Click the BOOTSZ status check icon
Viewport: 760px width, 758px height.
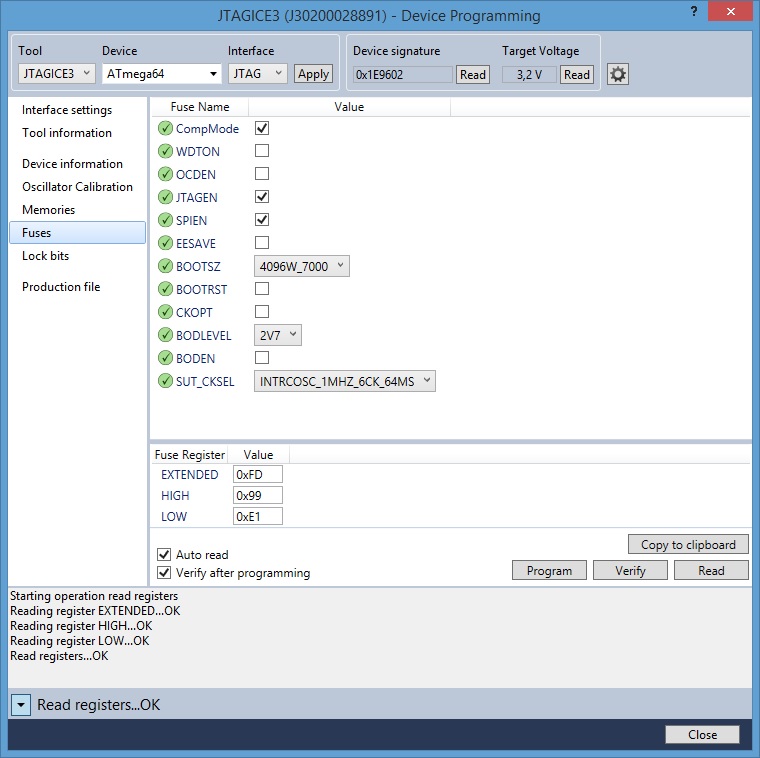165,266
